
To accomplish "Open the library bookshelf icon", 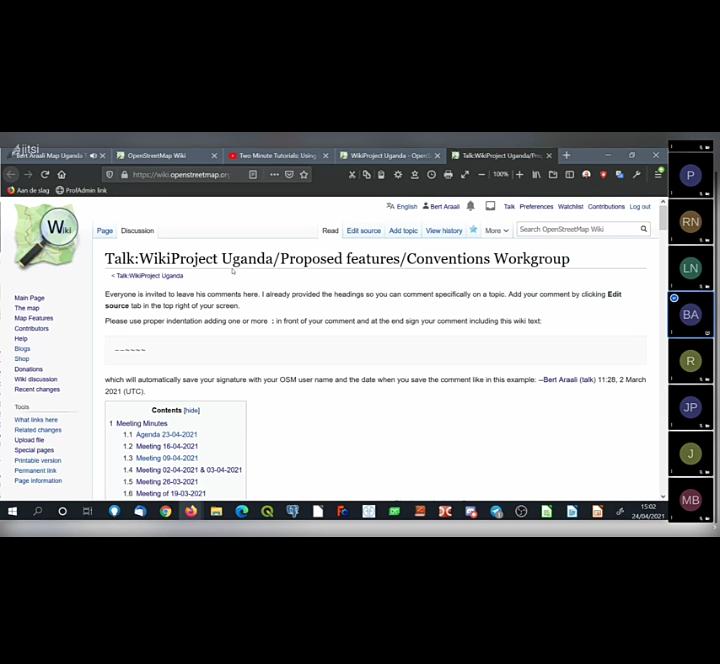I will 536,174.
